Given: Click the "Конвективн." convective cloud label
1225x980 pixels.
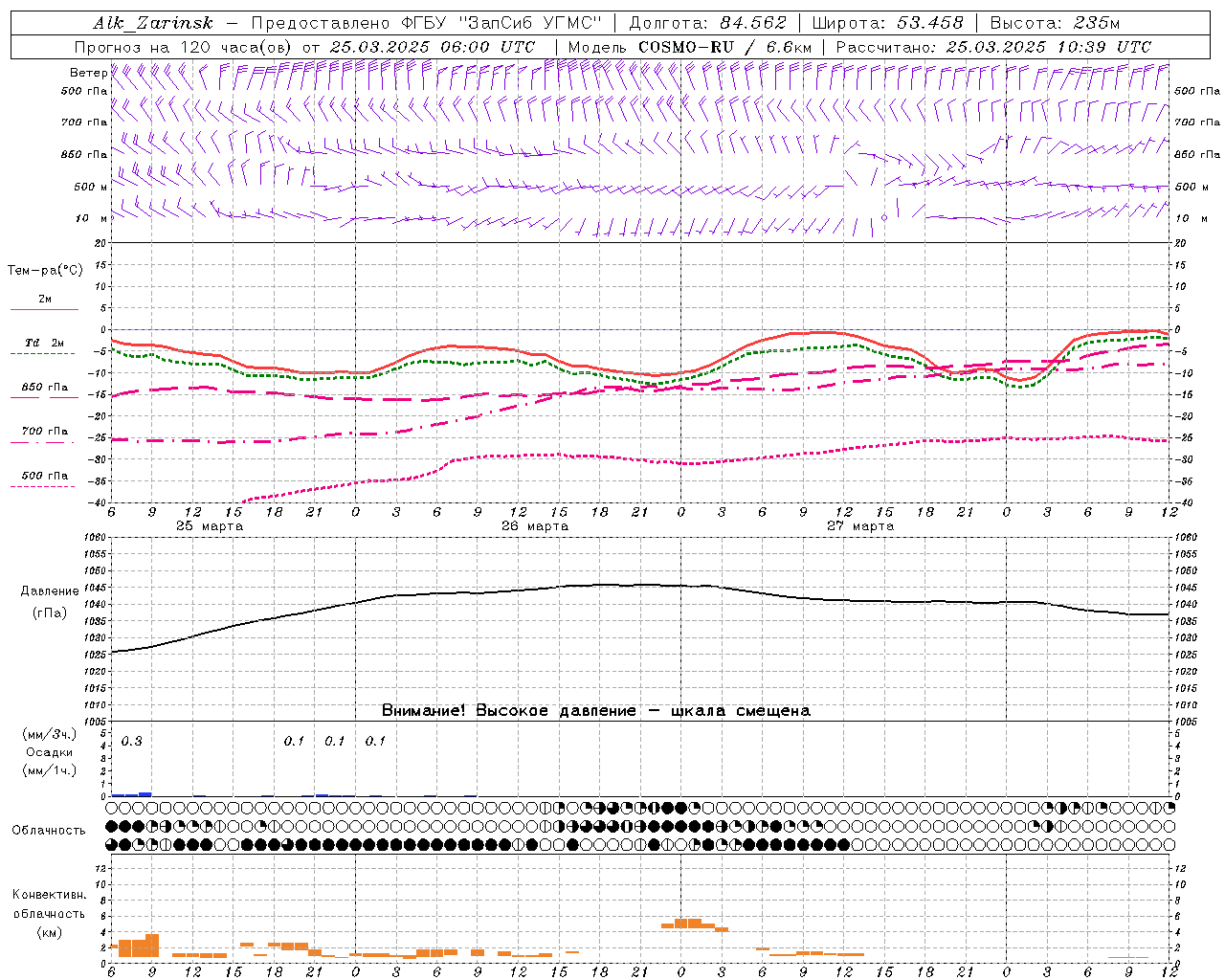Looking at the screenshot, I should [x=49, y=896].
